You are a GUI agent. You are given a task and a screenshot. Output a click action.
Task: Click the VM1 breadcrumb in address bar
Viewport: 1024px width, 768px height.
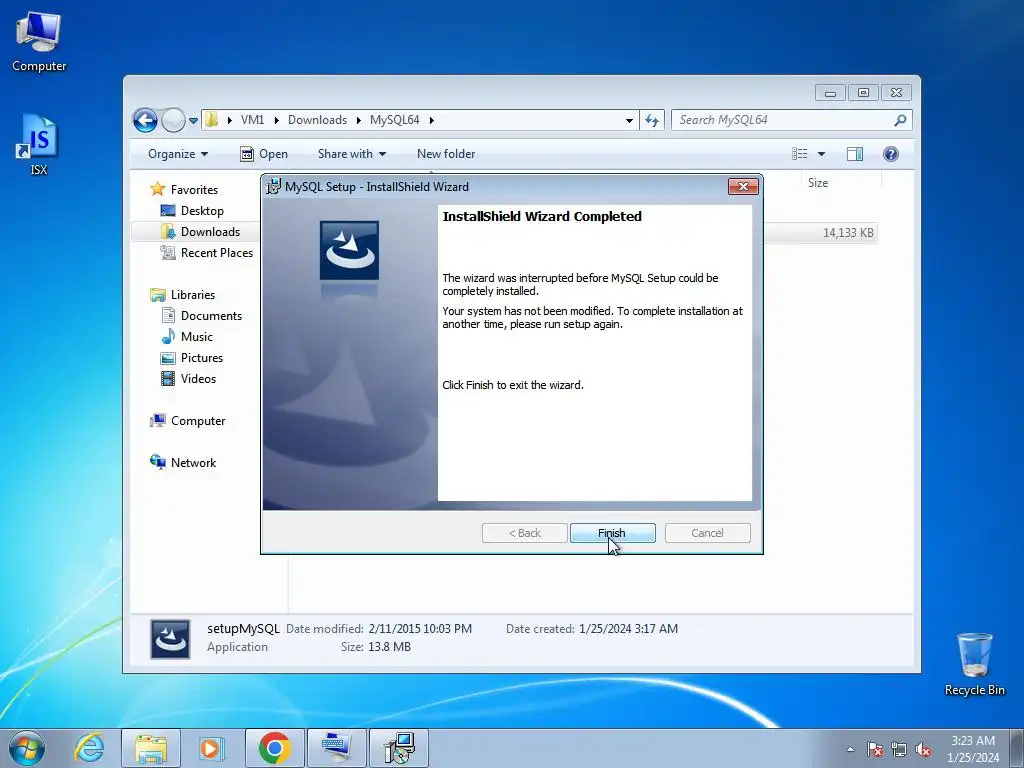[252, 120]
